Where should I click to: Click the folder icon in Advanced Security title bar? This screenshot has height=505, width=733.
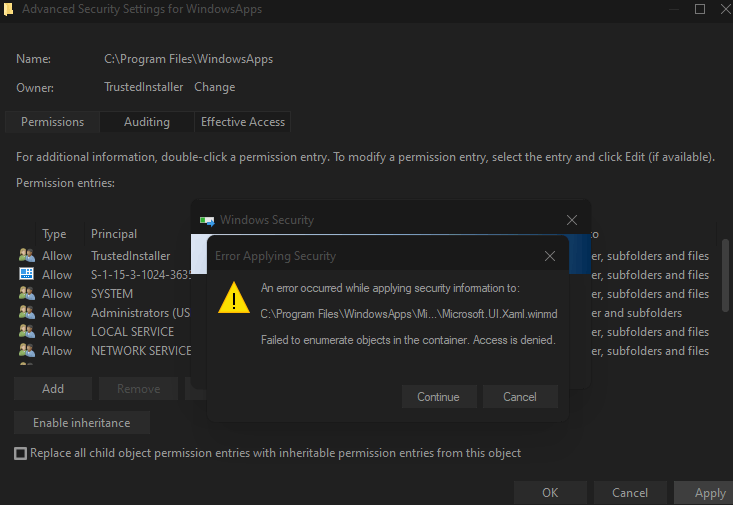(8, 9)
